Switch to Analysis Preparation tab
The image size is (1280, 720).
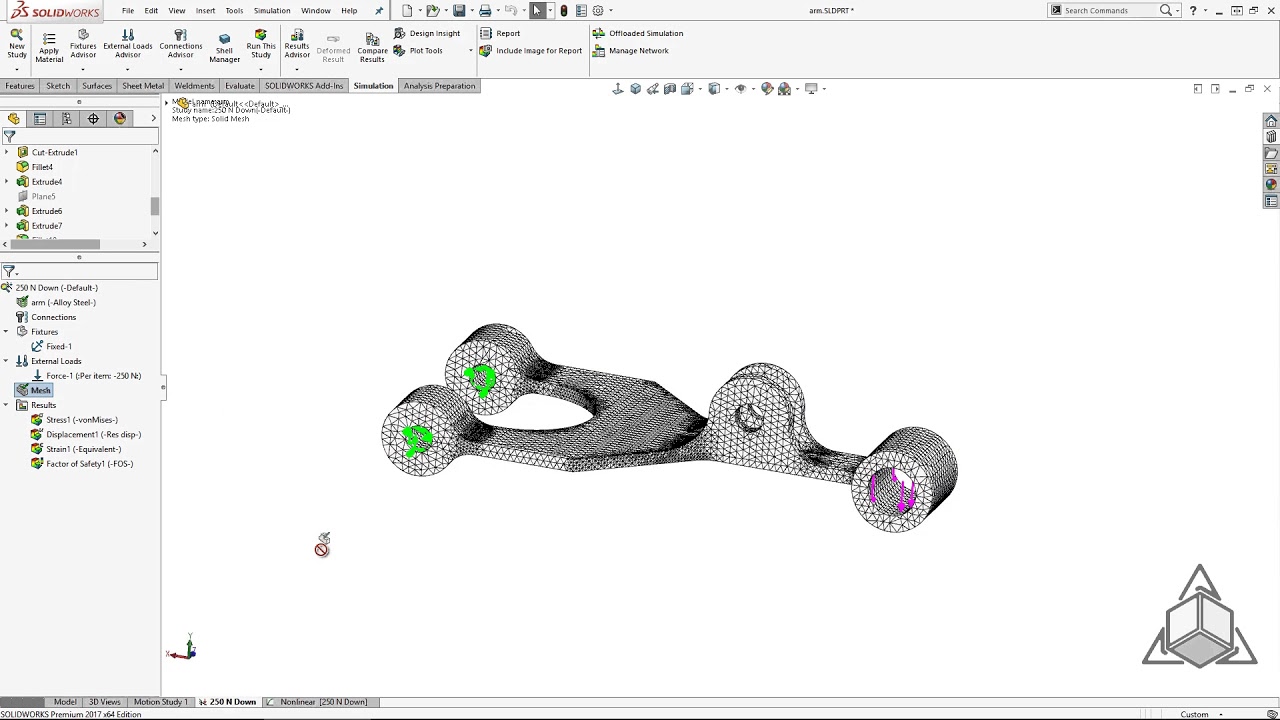[439, 86]
